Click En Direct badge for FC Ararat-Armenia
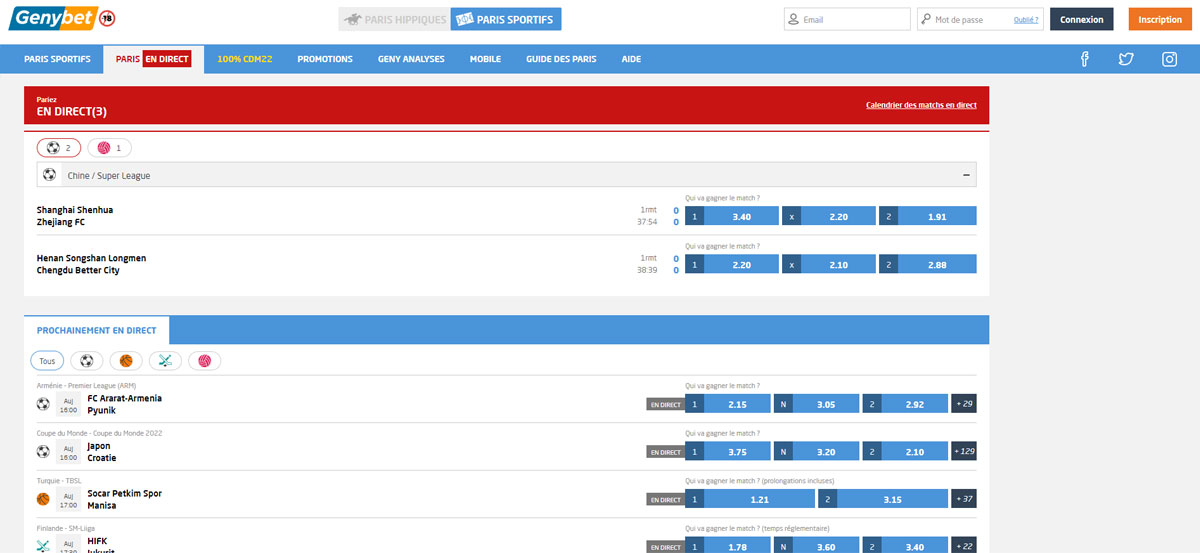 (x=665, y=405)
